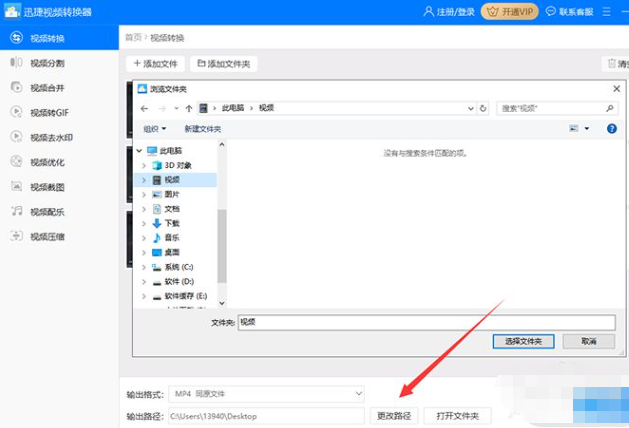This screenshot has height=428, width=629.
Task: Open the 视频转GIF converter
Action: [48, 112]
